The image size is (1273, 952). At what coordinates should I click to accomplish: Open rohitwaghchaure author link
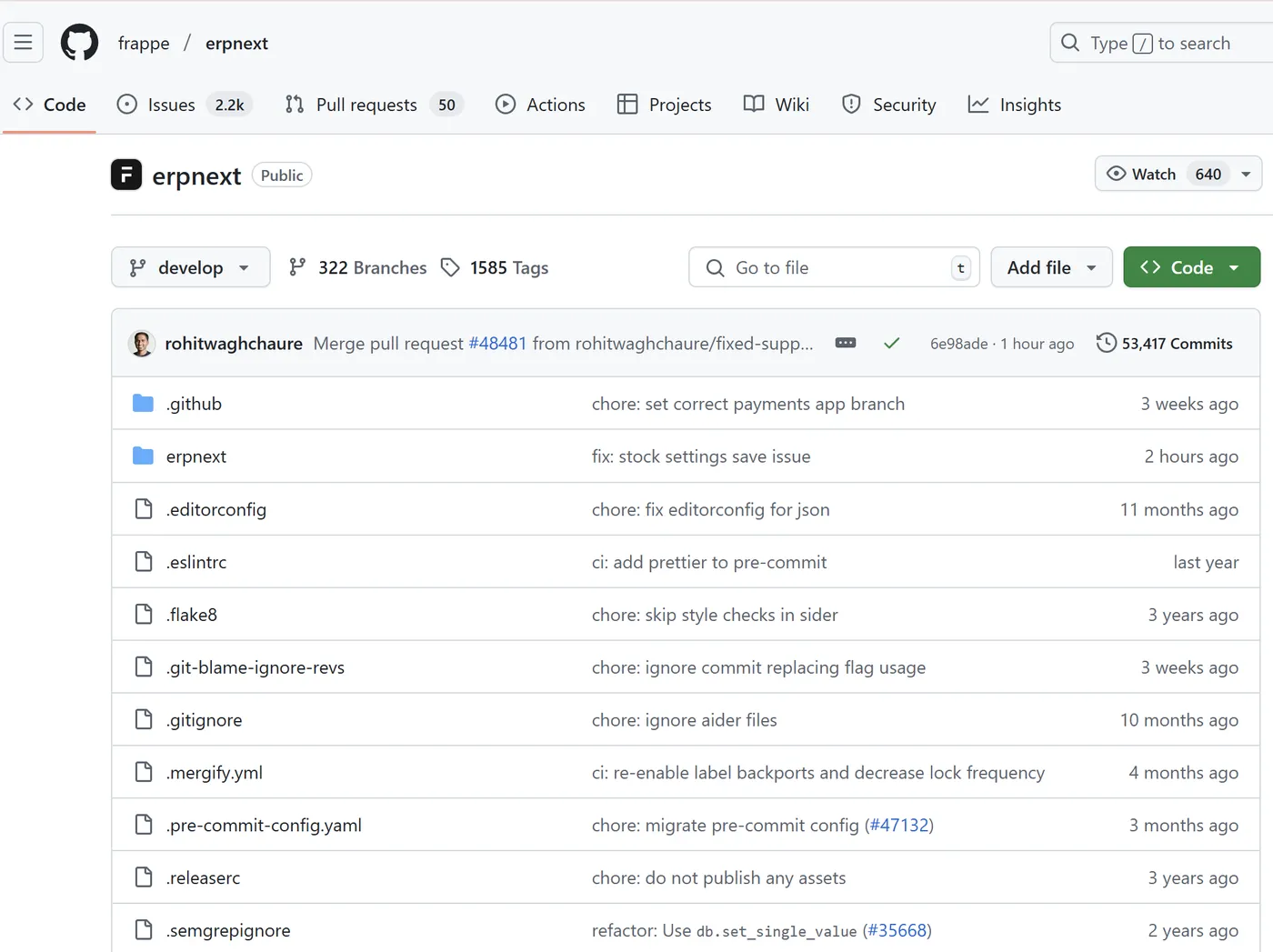[234, 343]
